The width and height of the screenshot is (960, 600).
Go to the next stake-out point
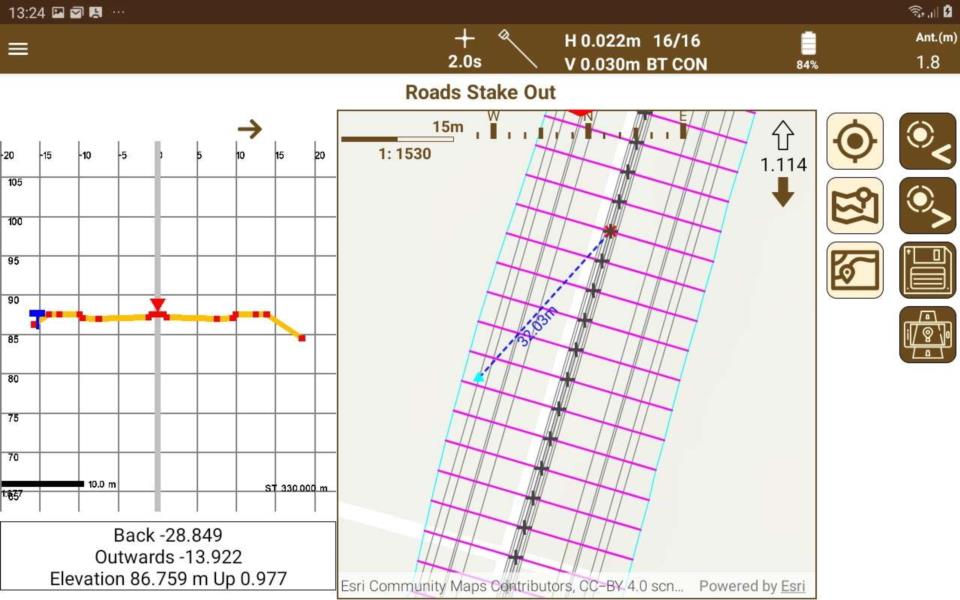(x=927, y=205)
